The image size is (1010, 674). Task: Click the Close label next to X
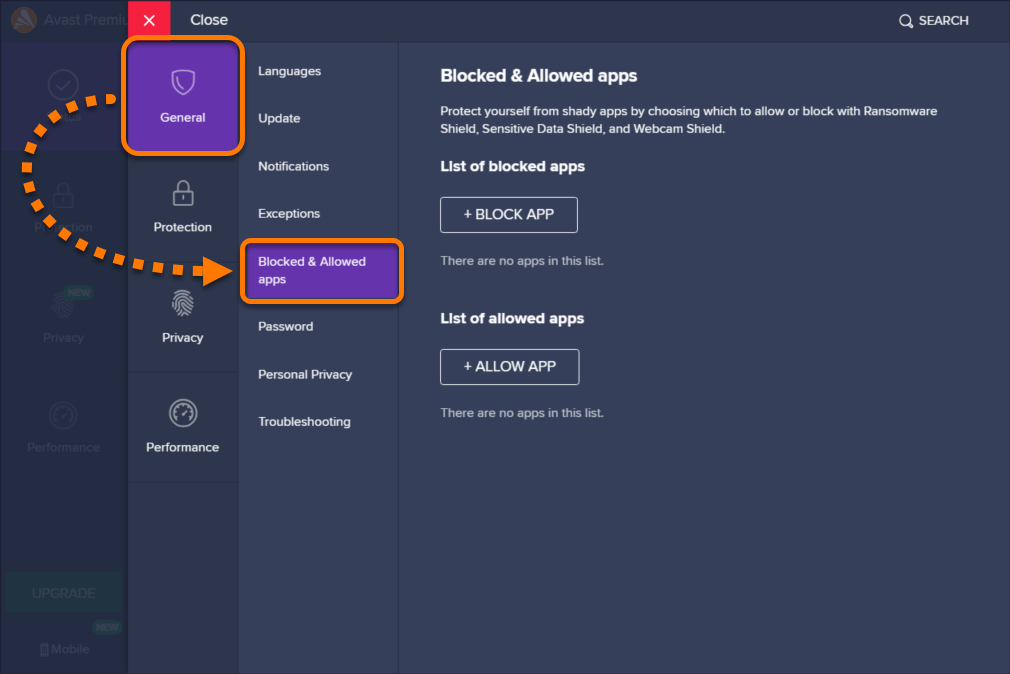tap(209, 20)
